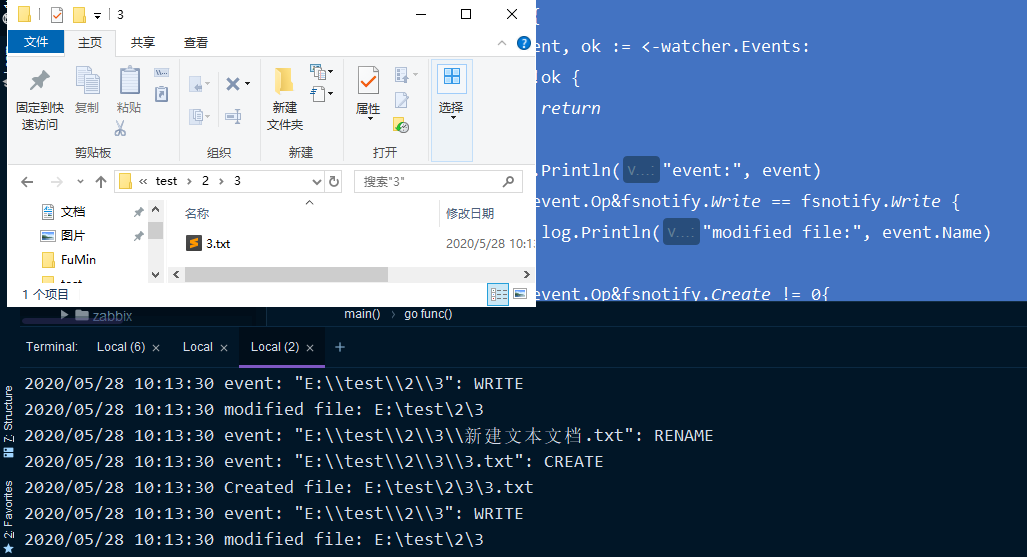Click the scissors Cut icon

tap(120, 128)
